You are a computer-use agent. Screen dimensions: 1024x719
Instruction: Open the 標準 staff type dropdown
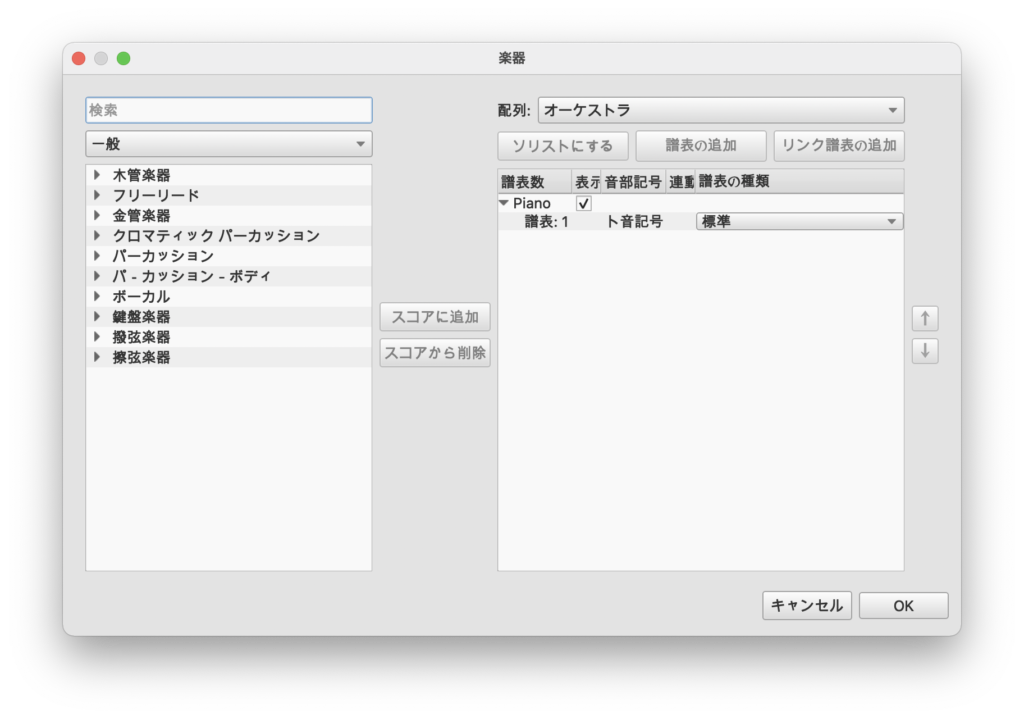(799, 222)
